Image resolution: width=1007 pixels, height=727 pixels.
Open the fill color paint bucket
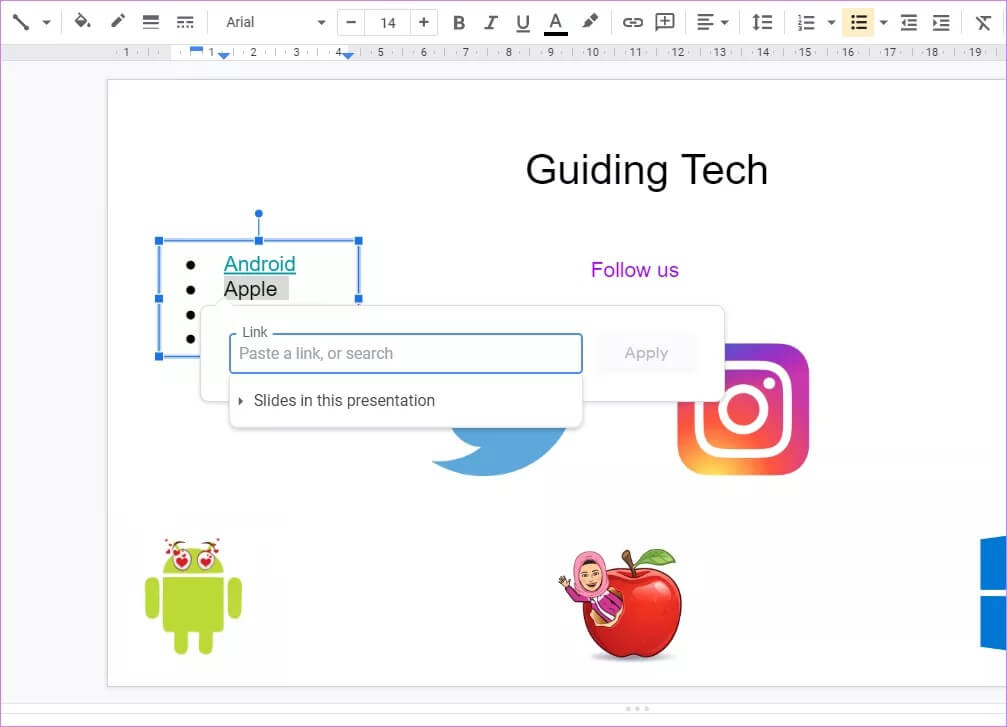click(x=82, y=22)
